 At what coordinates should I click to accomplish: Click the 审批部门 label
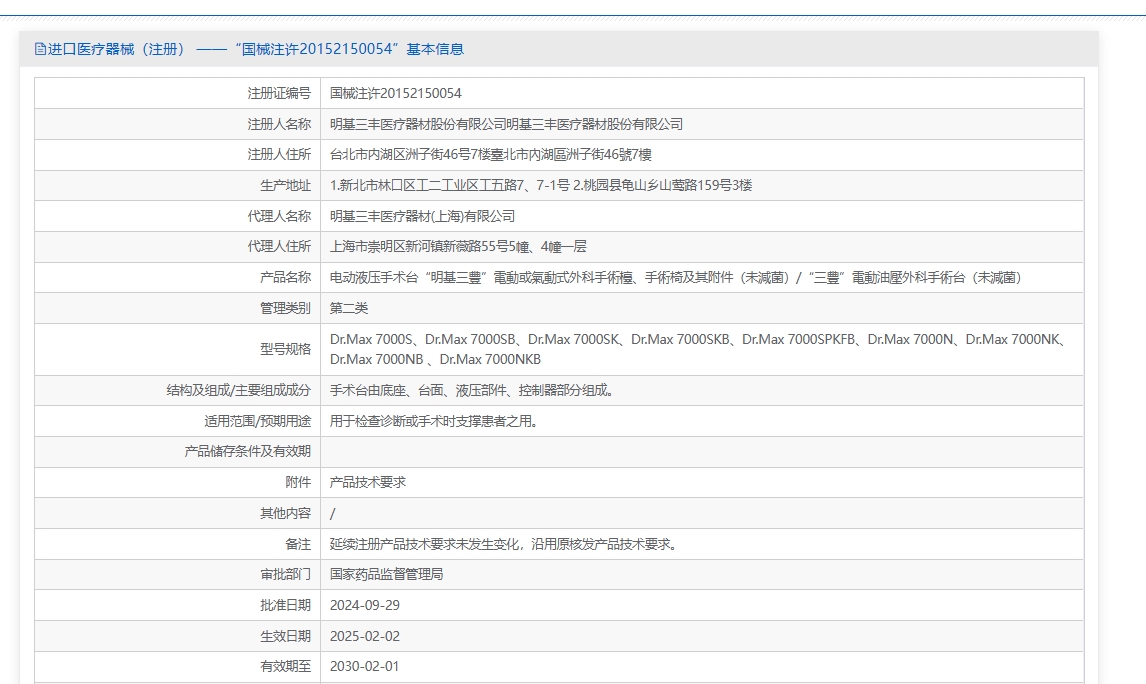click(x=286, y=574)
